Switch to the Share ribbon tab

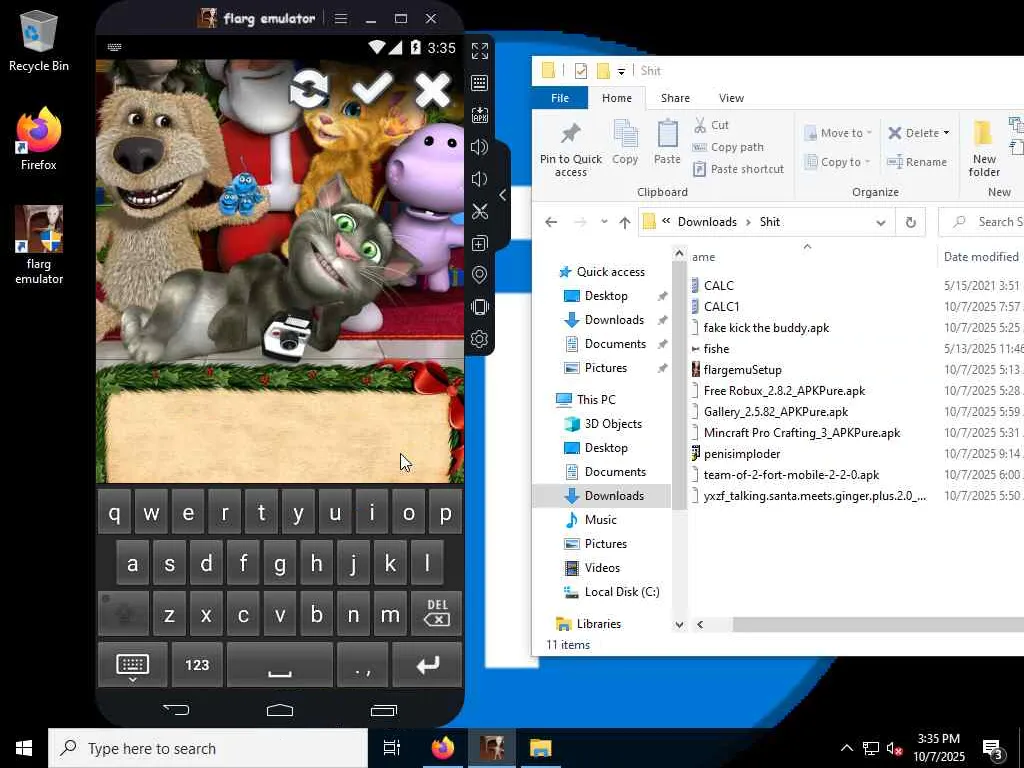point(675,98)
